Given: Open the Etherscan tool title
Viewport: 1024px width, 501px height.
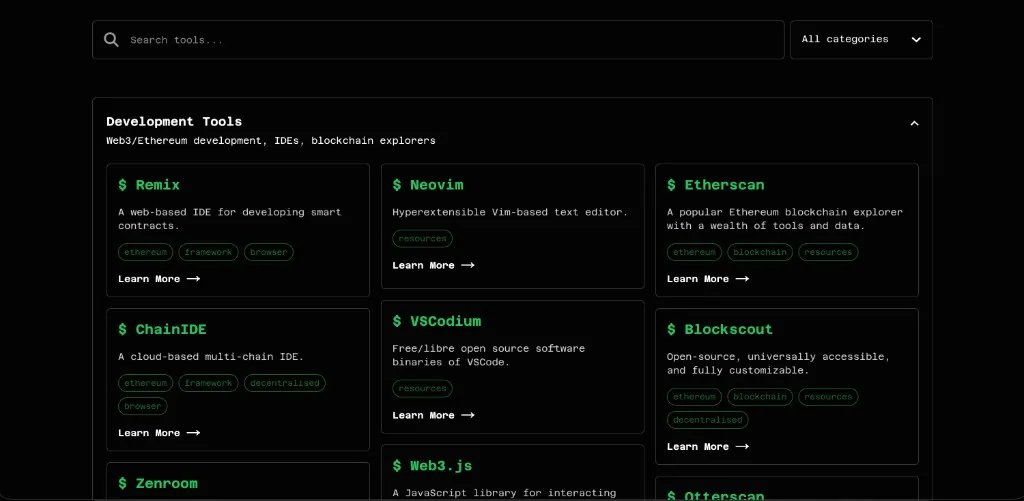Looking at the screenshot, I should tap(723, 185).
